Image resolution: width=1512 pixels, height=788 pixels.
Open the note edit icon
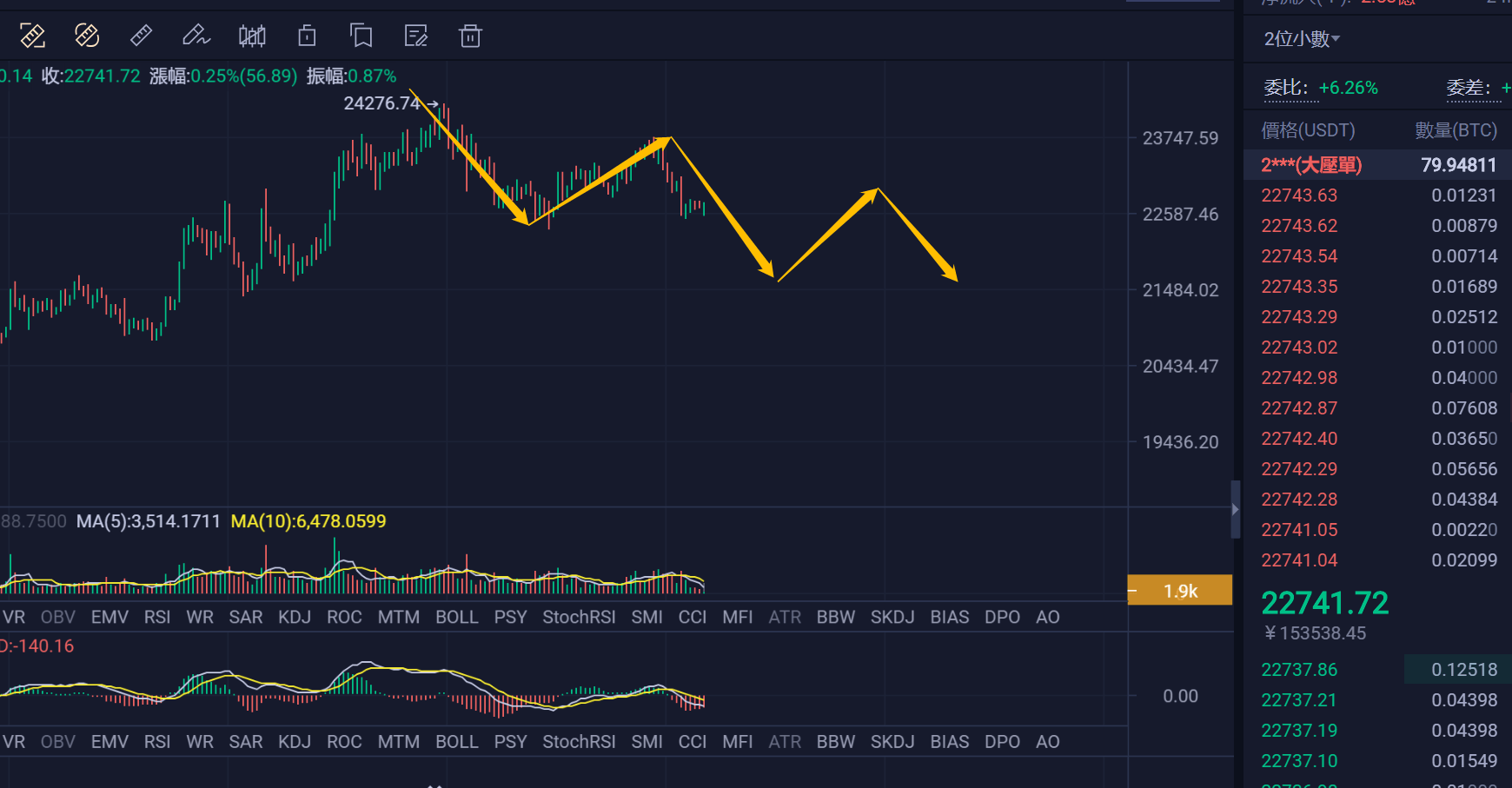coord(416,36)
